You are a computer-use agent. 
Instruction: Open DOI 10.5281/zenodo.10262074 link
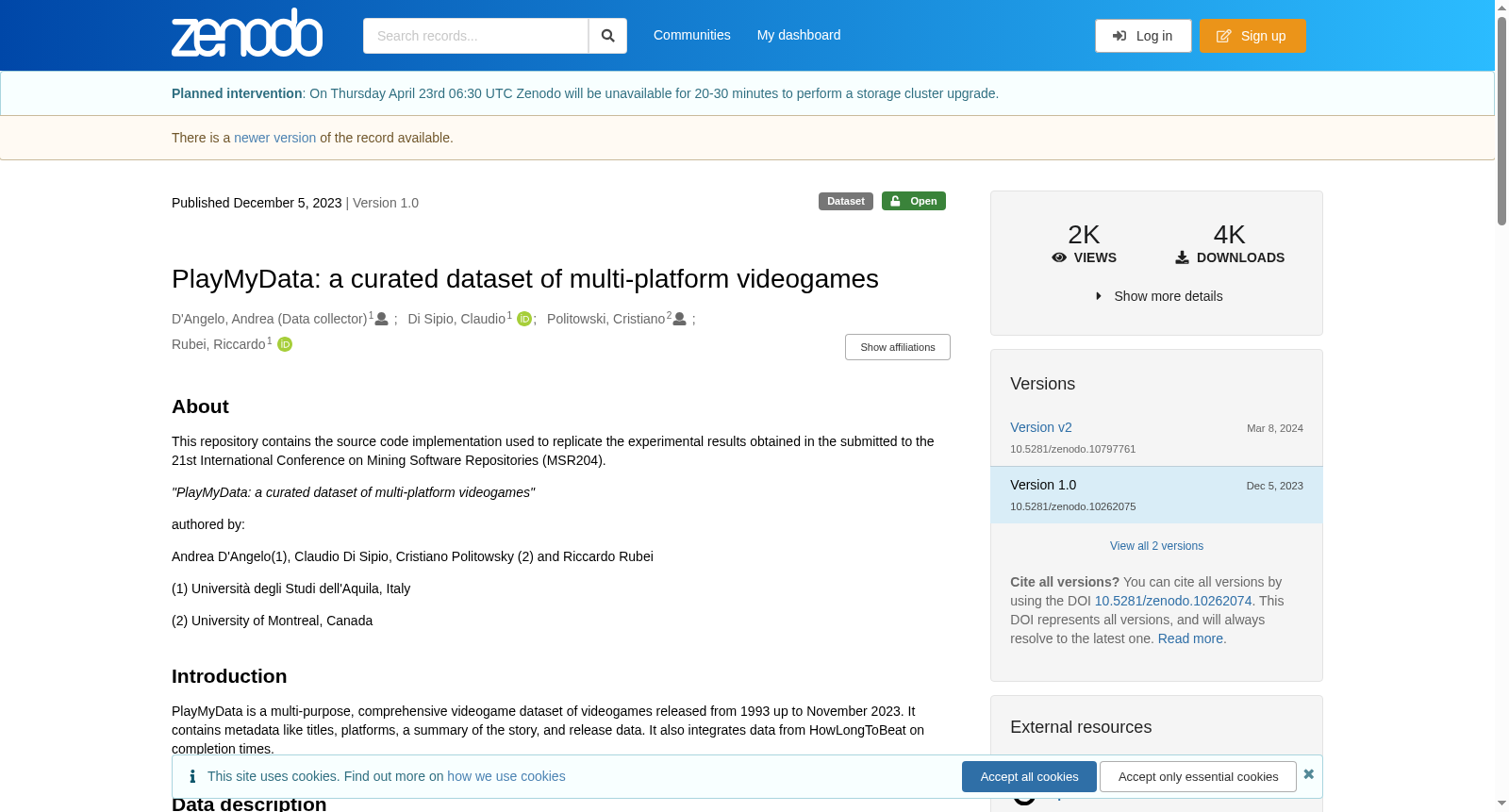tap(1173, 601)
